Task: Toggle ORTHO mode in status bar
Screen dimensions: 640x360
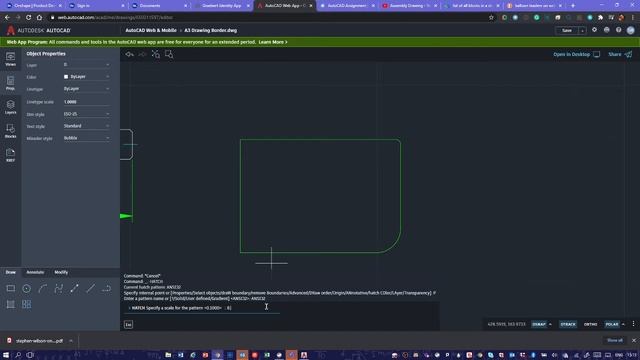Action: click(590, 324)
